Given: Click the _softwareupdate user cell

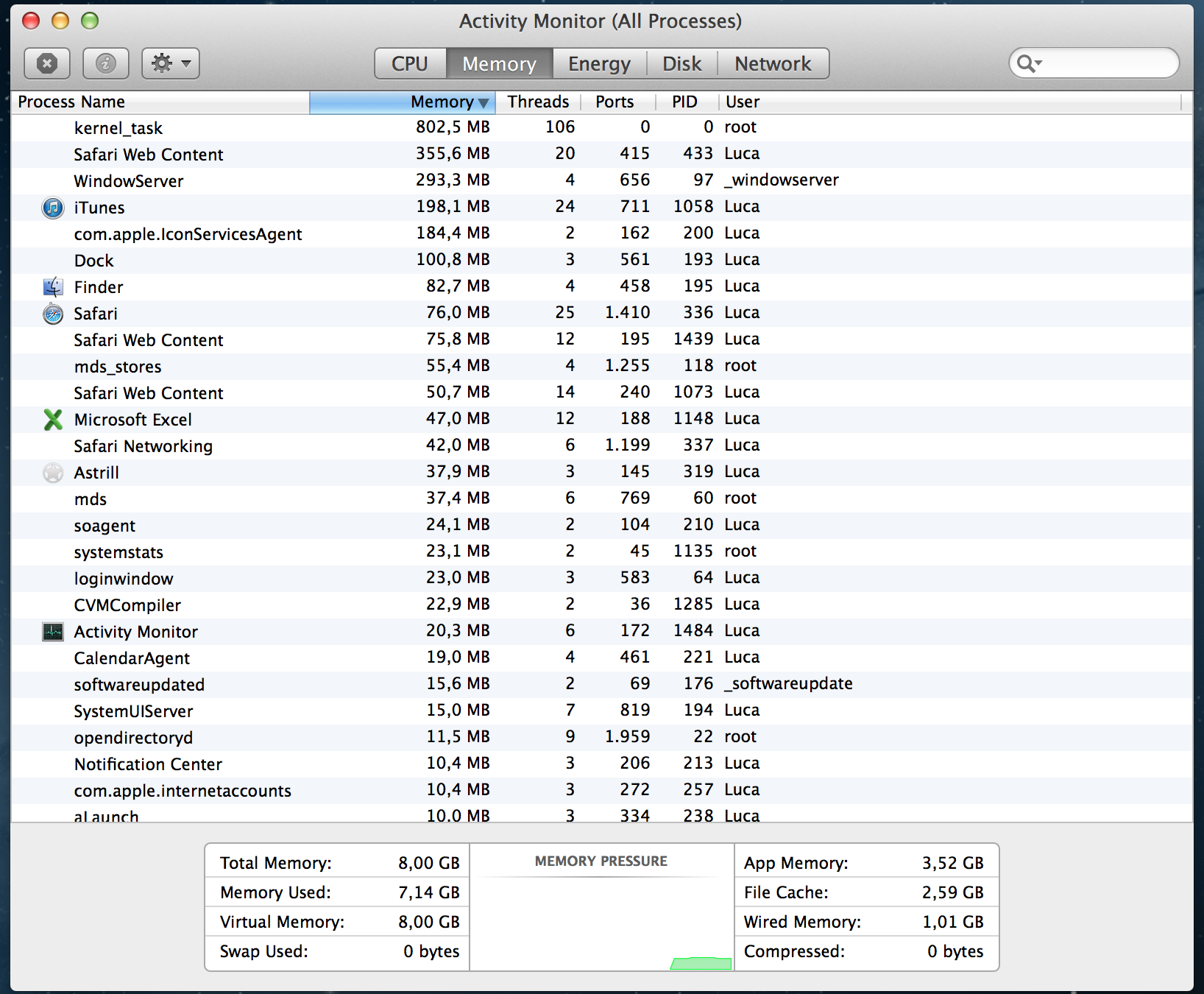Looking at the screenshot, I should pos(788,684).
